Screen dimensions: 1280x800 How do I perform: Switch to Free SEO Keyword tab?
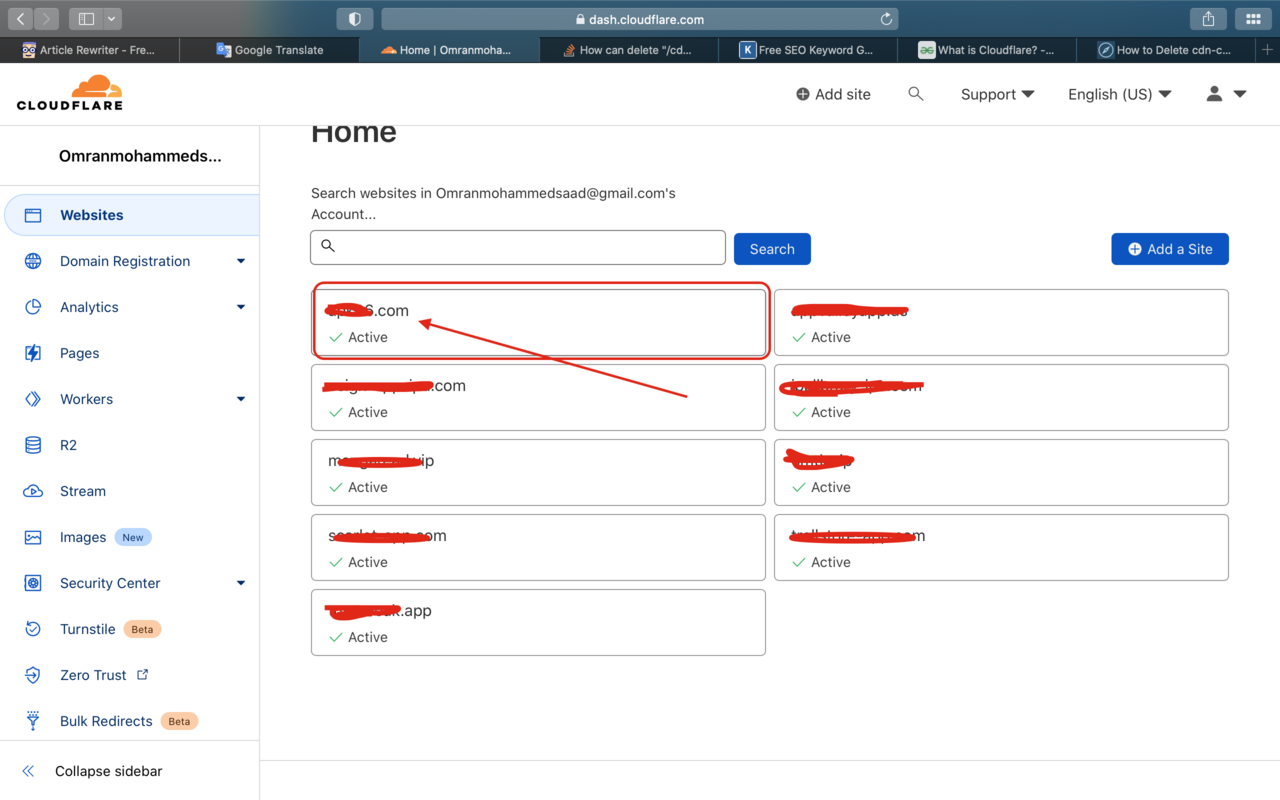[x=808, y=50]
